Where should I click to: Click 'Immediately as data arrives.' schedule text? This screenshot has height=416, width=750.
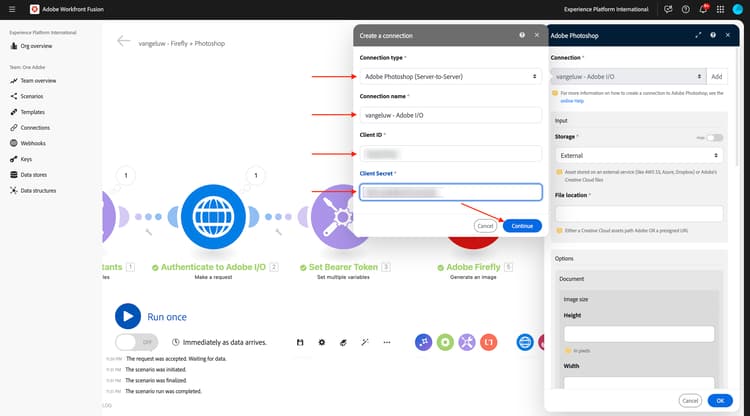225,342
